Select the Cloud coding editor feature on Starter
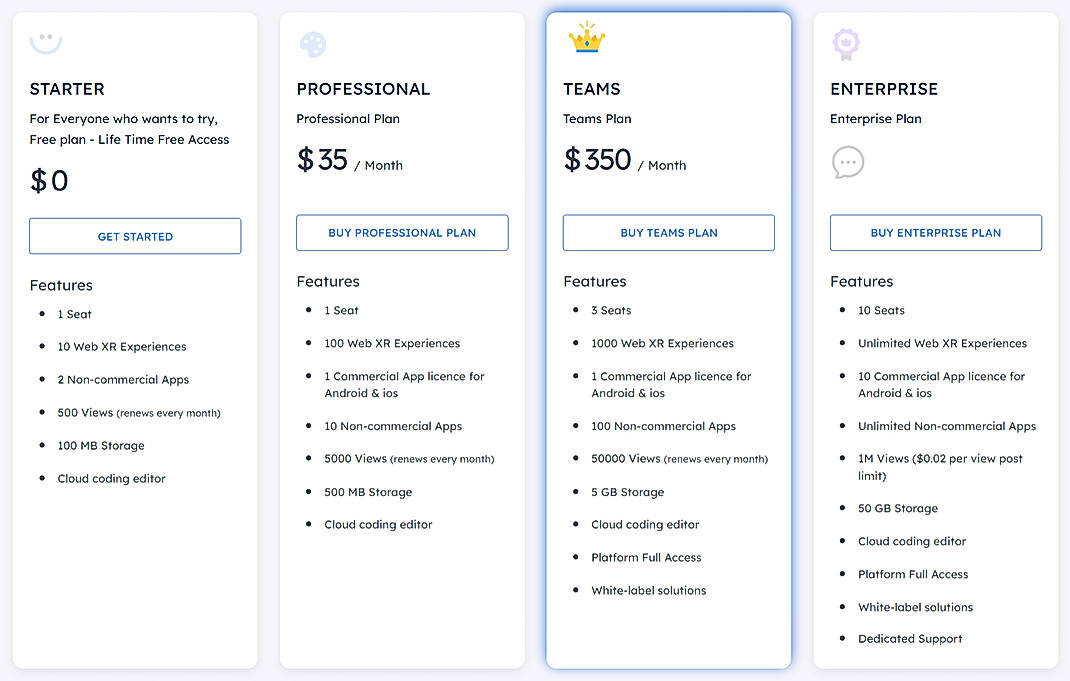This screenshot has height=681, width=1070. pos(111,478)
